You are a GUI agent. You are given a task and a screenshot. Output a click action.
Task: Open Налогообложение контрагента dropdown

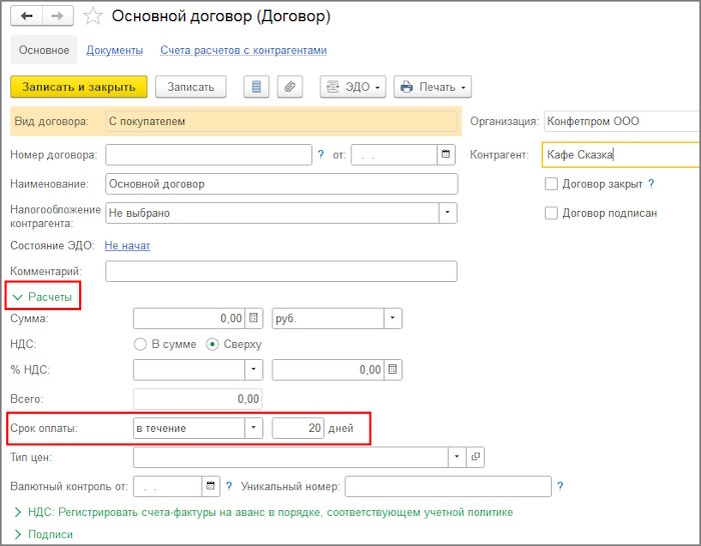click(x=448, y=213)
